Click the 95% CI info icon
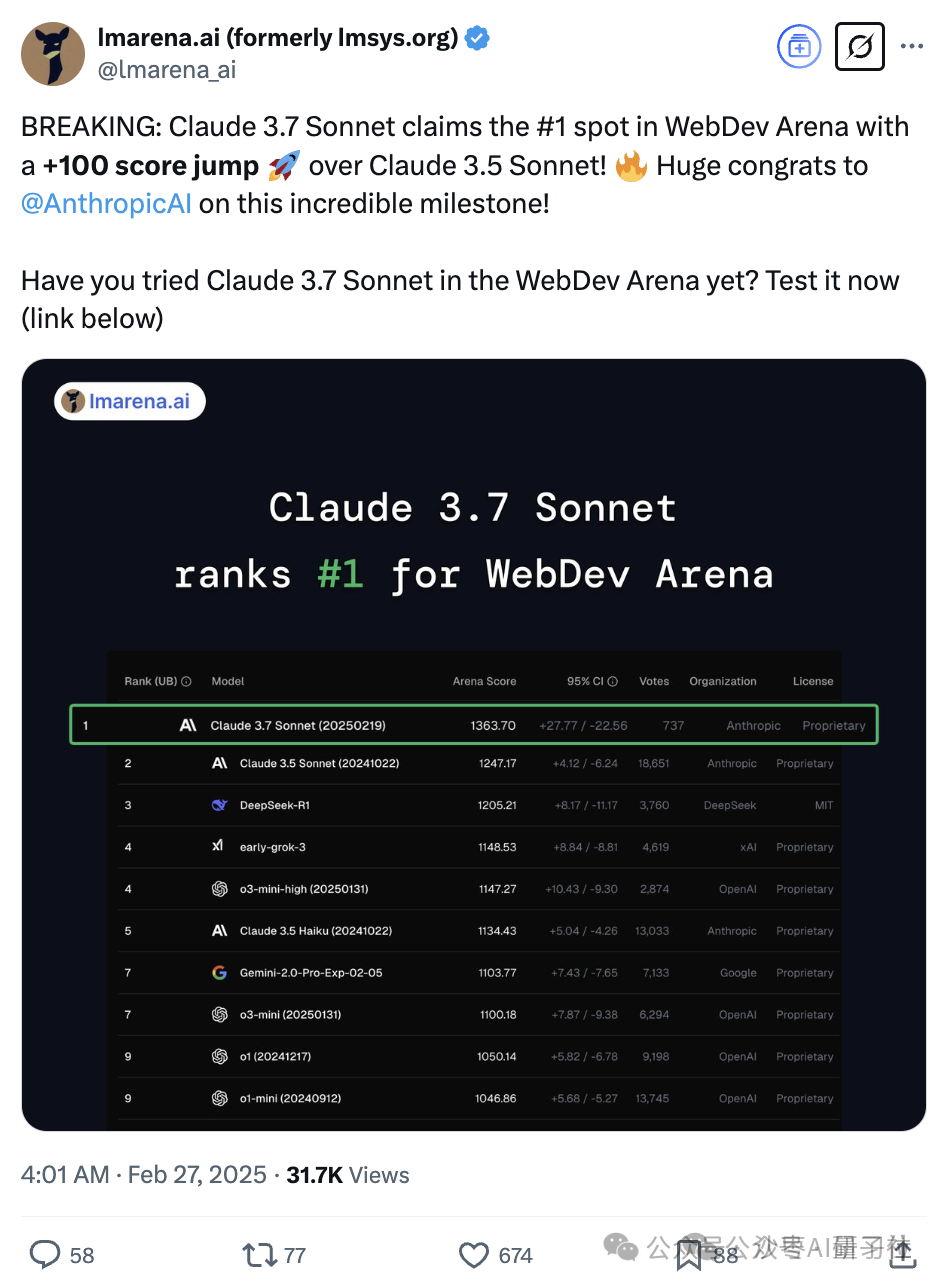The height and width of the screenshot is (1286, 942). click(613, 681)
